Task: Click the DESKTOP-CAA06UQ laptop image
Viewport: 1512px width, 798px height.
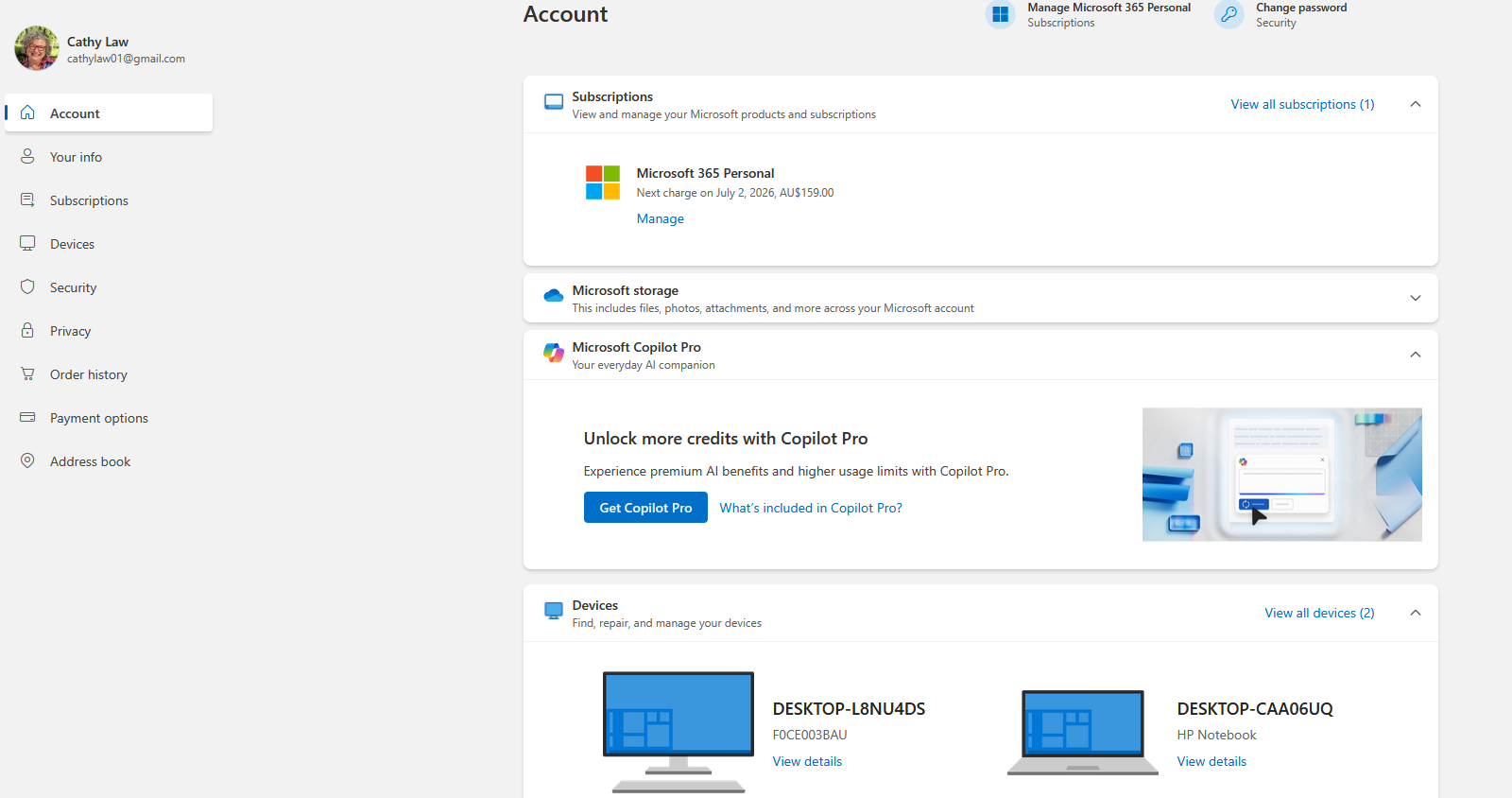Action: [1083, 733]
